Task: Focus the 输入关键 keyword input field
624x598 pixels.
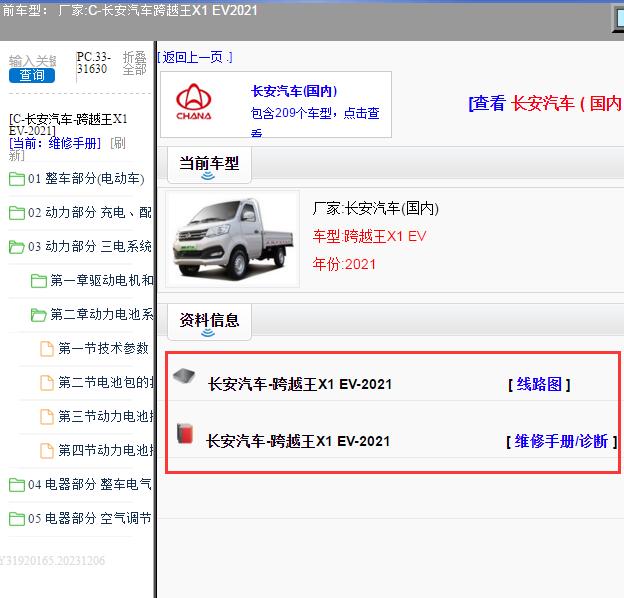Action: click(x=33, y=61)
